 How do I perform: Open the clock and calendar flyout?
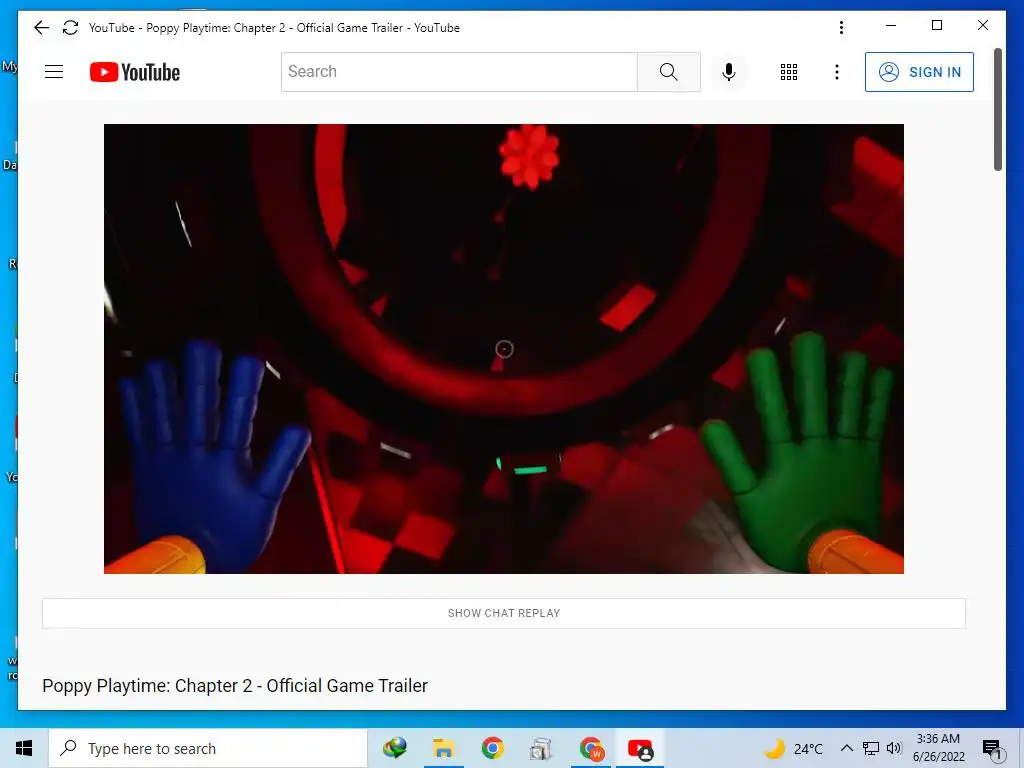click(938, 748)
